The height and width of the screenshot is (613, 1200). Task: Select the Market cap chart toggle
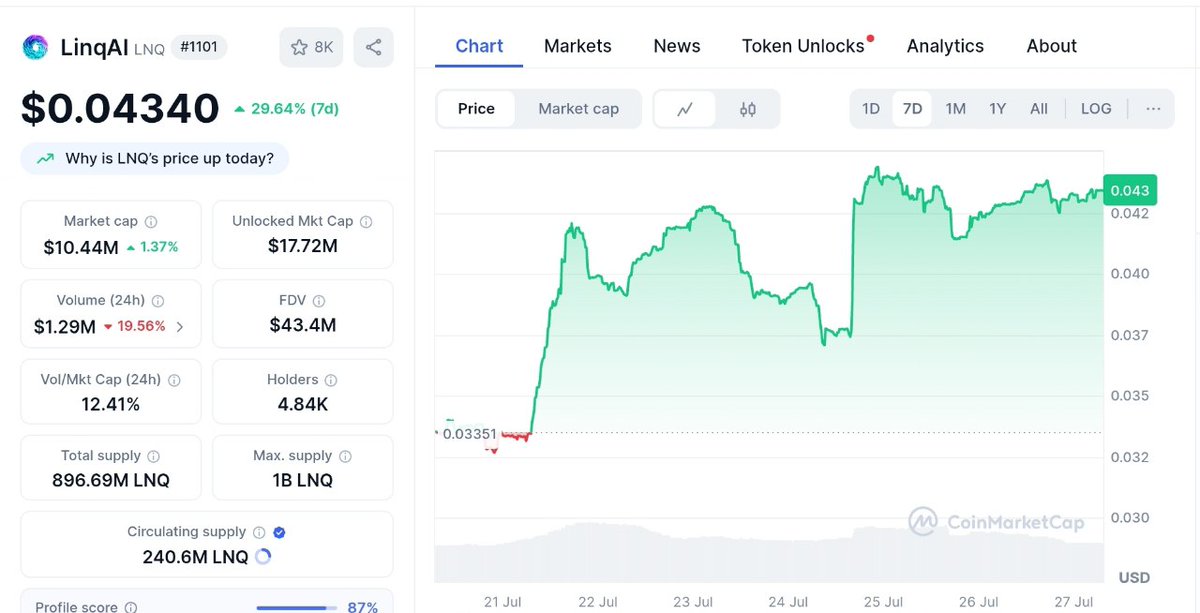click(578, 109)
